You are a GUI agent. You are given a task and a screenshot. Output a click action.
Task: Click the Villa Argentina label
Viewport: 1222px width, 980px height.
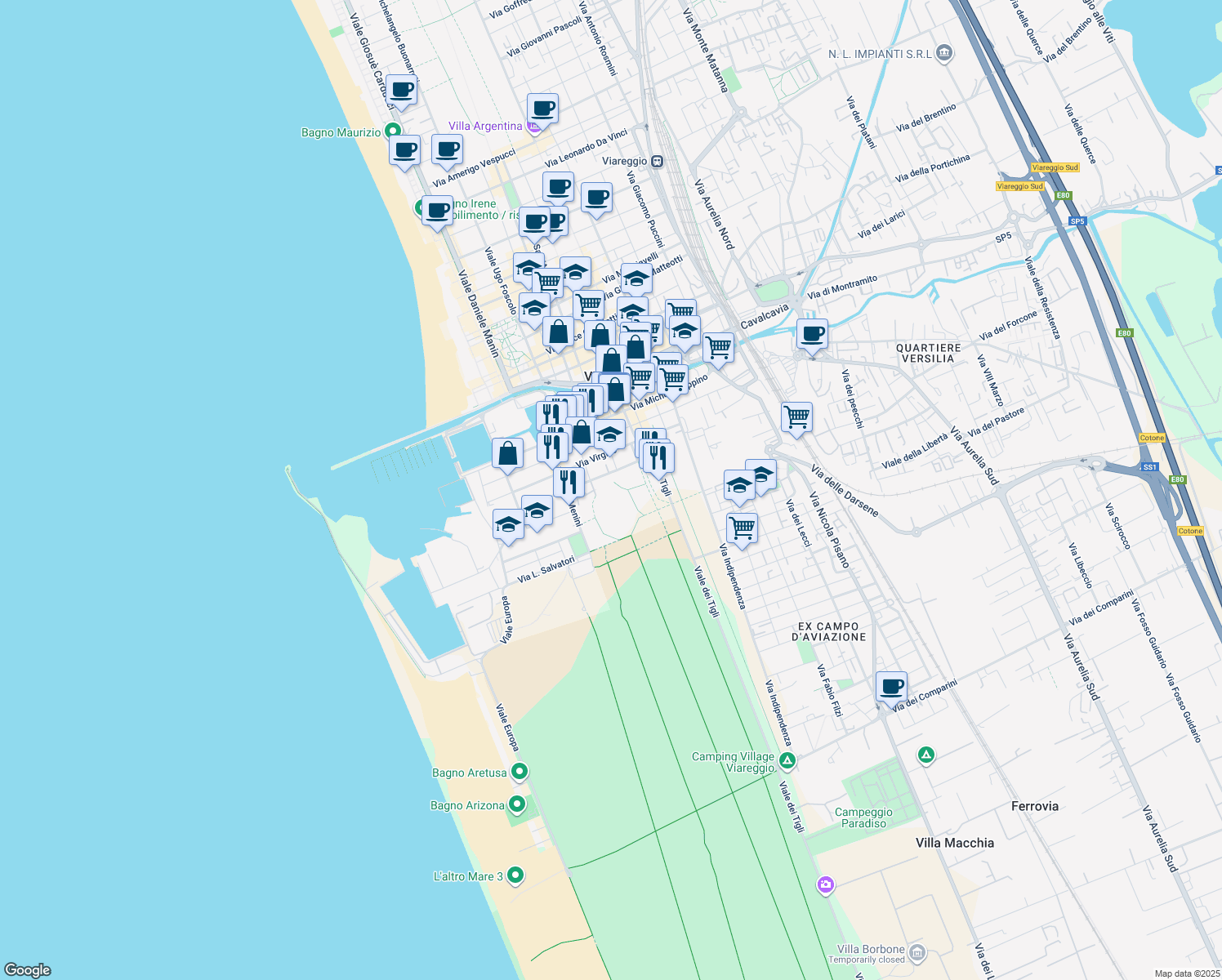[x=485, y=126]
